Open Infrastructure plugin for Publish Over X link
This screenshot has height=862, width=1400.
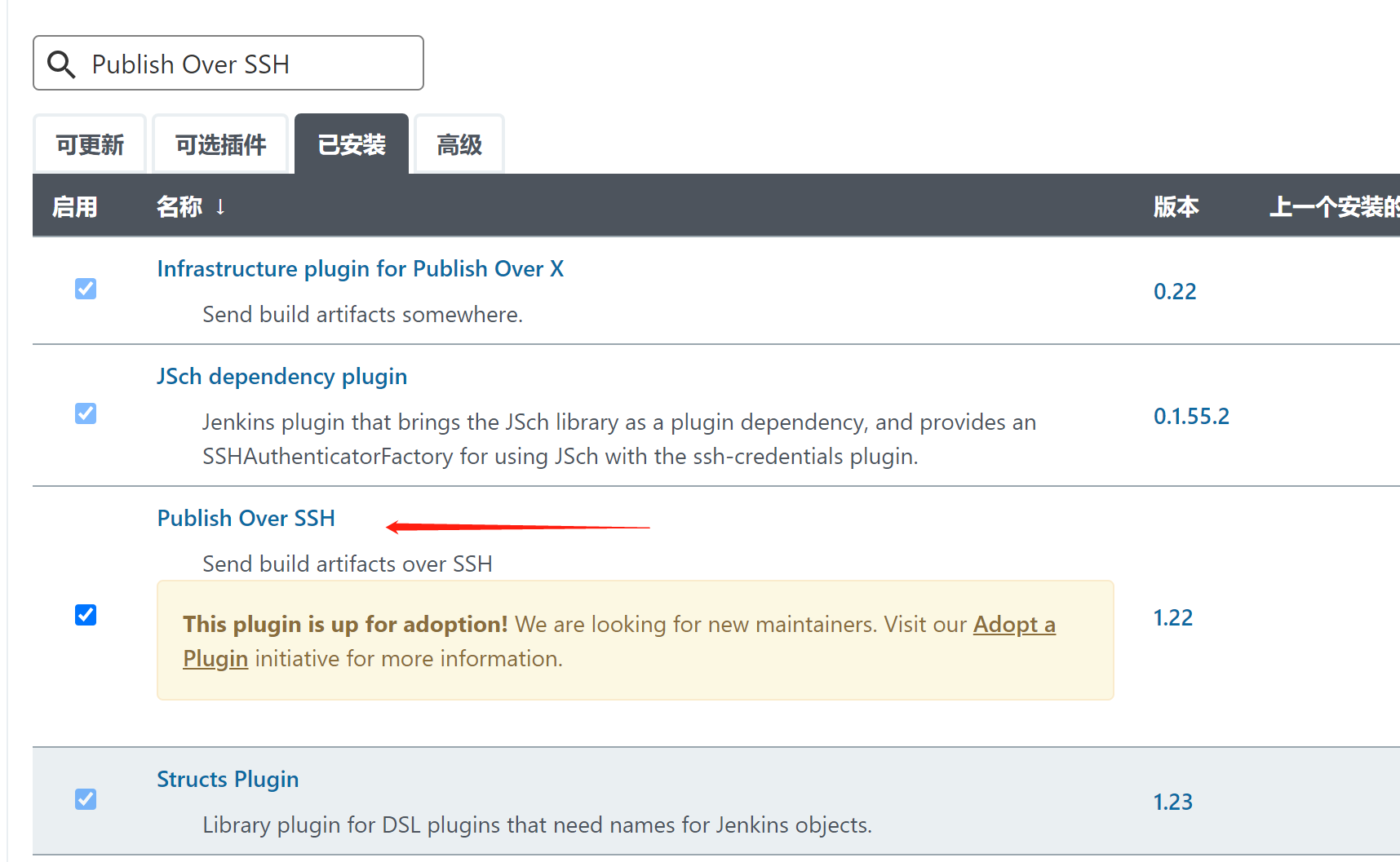point(361,268)
